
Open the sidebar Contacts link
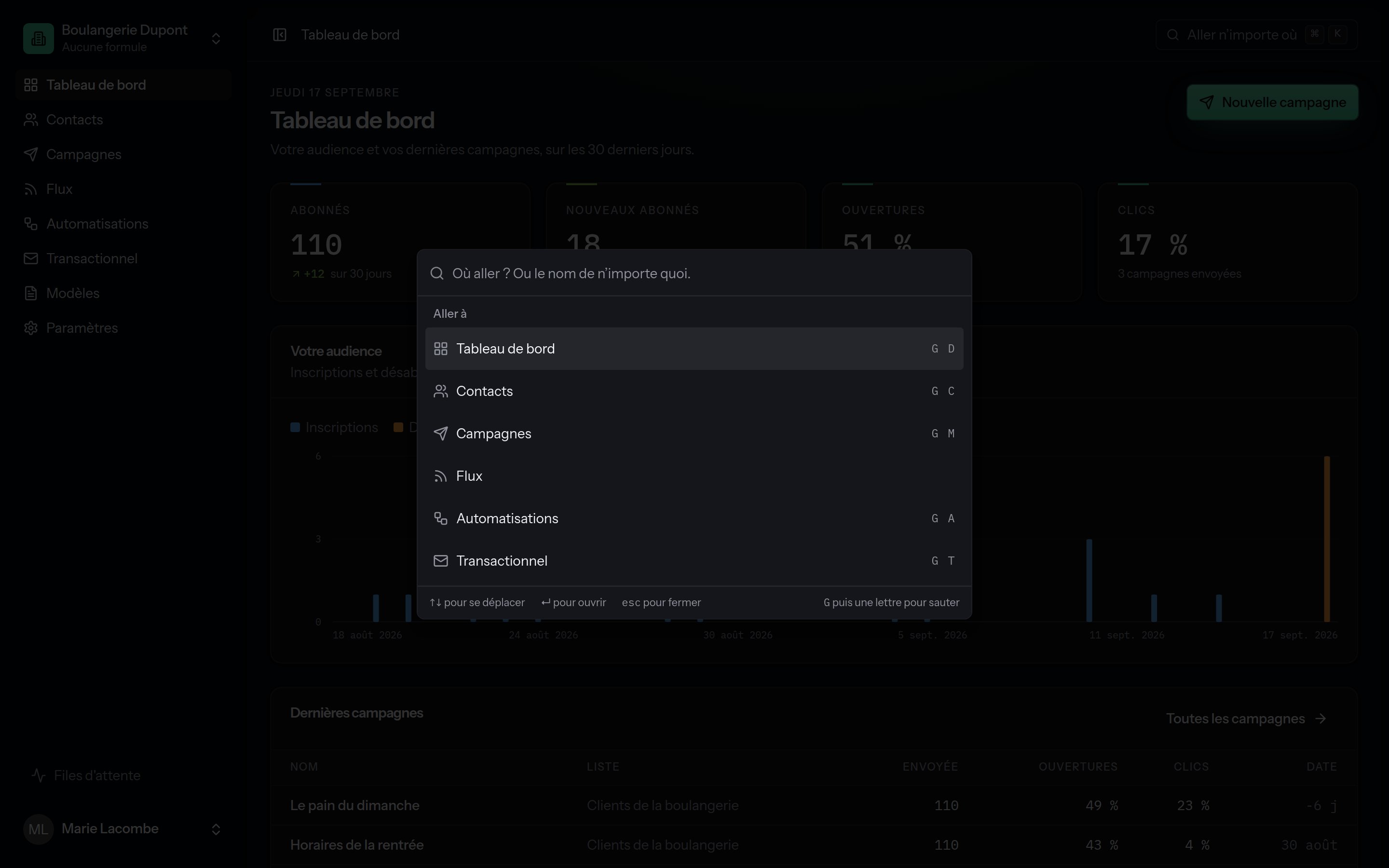[123, 120]
